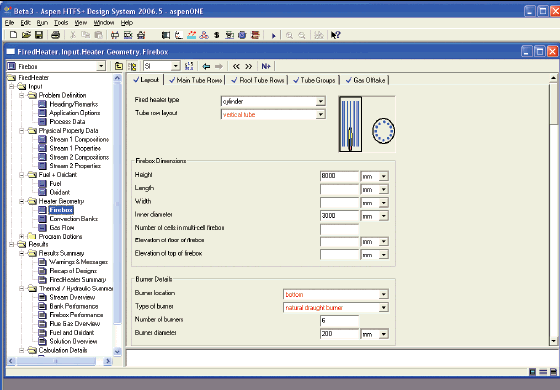The image size is (560, 390).
Task: Click the blue Run arrow icon
Action: (274, 35)
